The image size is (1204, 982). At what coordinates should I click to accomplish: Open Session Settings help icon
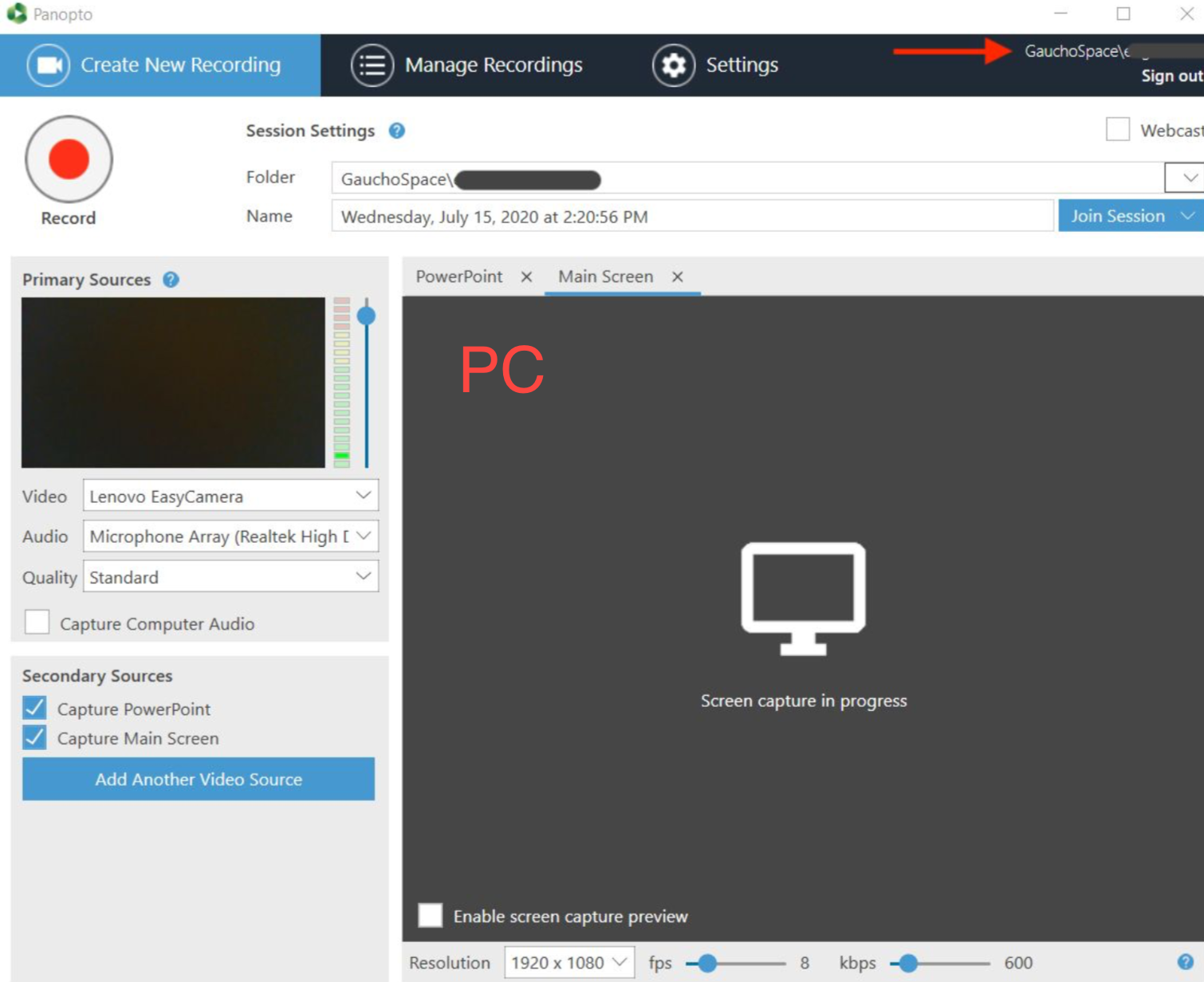pyautogui.click(x=397, y=131)
